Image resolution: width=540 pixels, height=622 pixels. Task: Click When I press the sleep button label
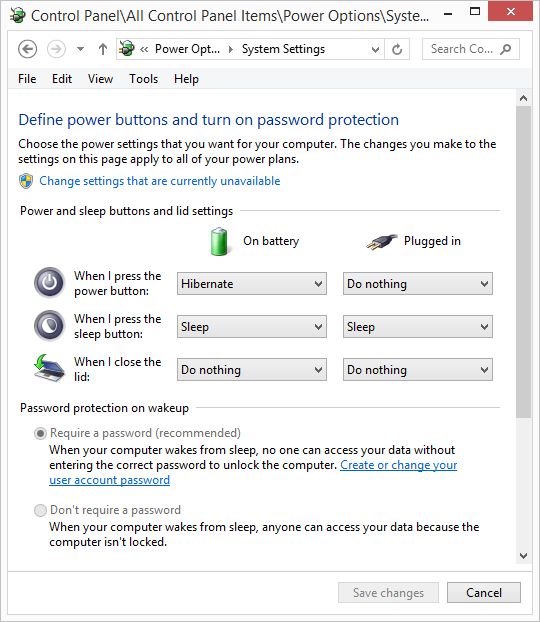pyautogui.click(x=117, y=326)
